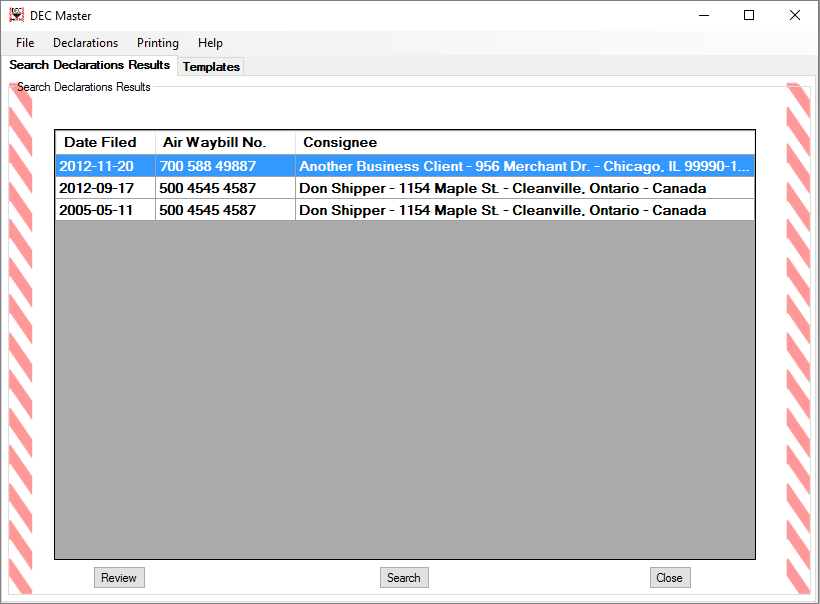This screenshot has width=820, height=604.
Task: Select the 2012-11-20 date cell
Action: coord(105,166)
